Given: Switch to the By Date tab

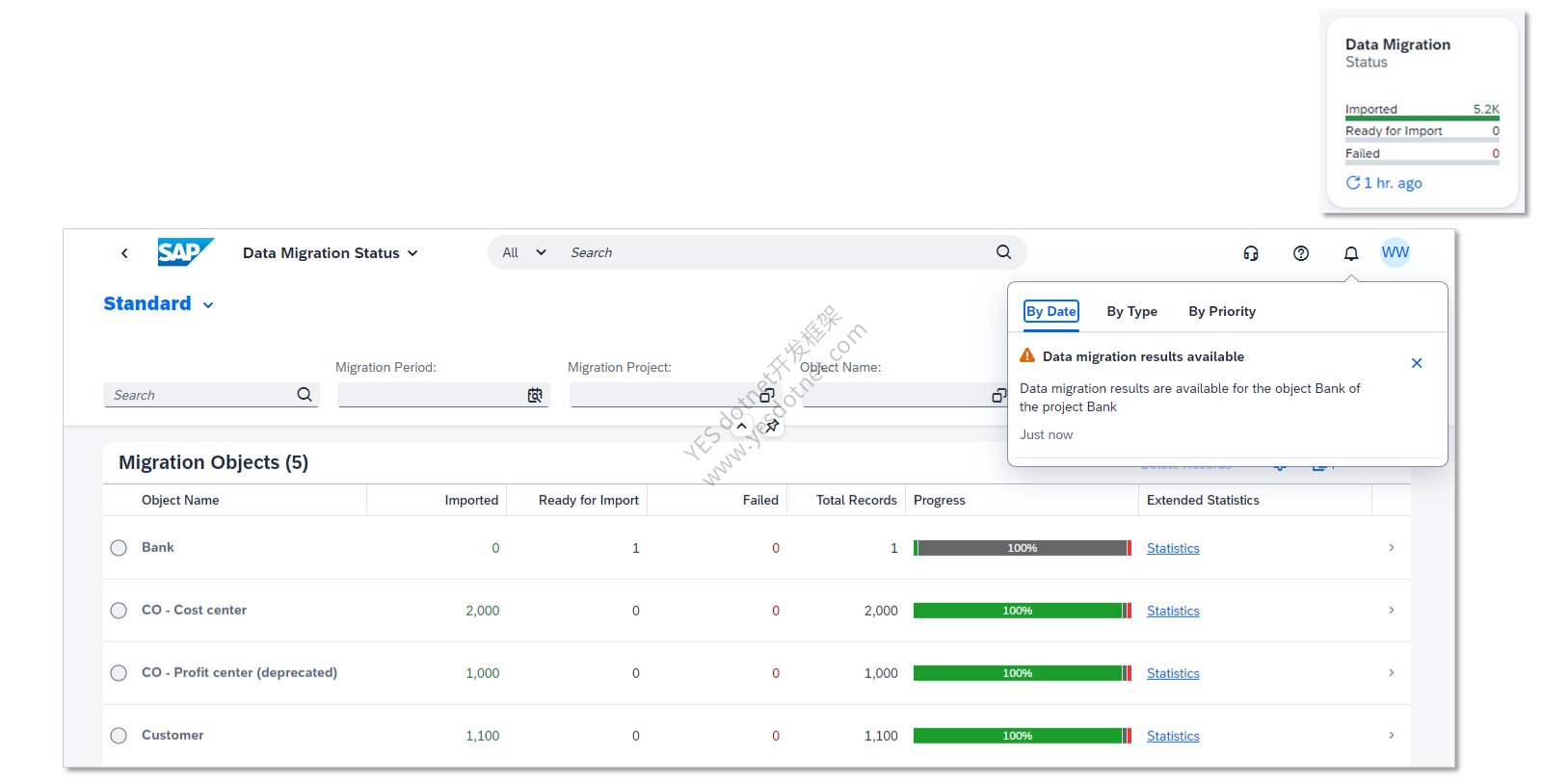Looking at the screenshot, I should point(1051,311).
